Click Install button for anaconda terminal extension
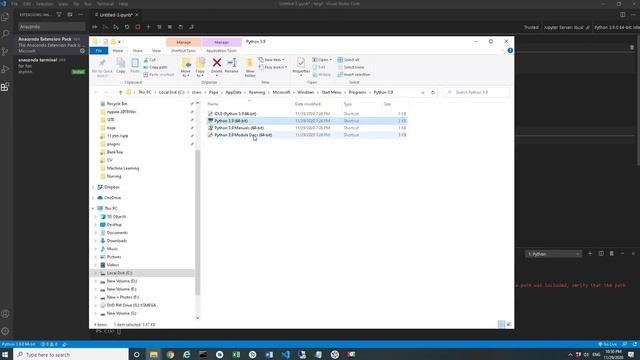The image size is (640, 360). 78,72
